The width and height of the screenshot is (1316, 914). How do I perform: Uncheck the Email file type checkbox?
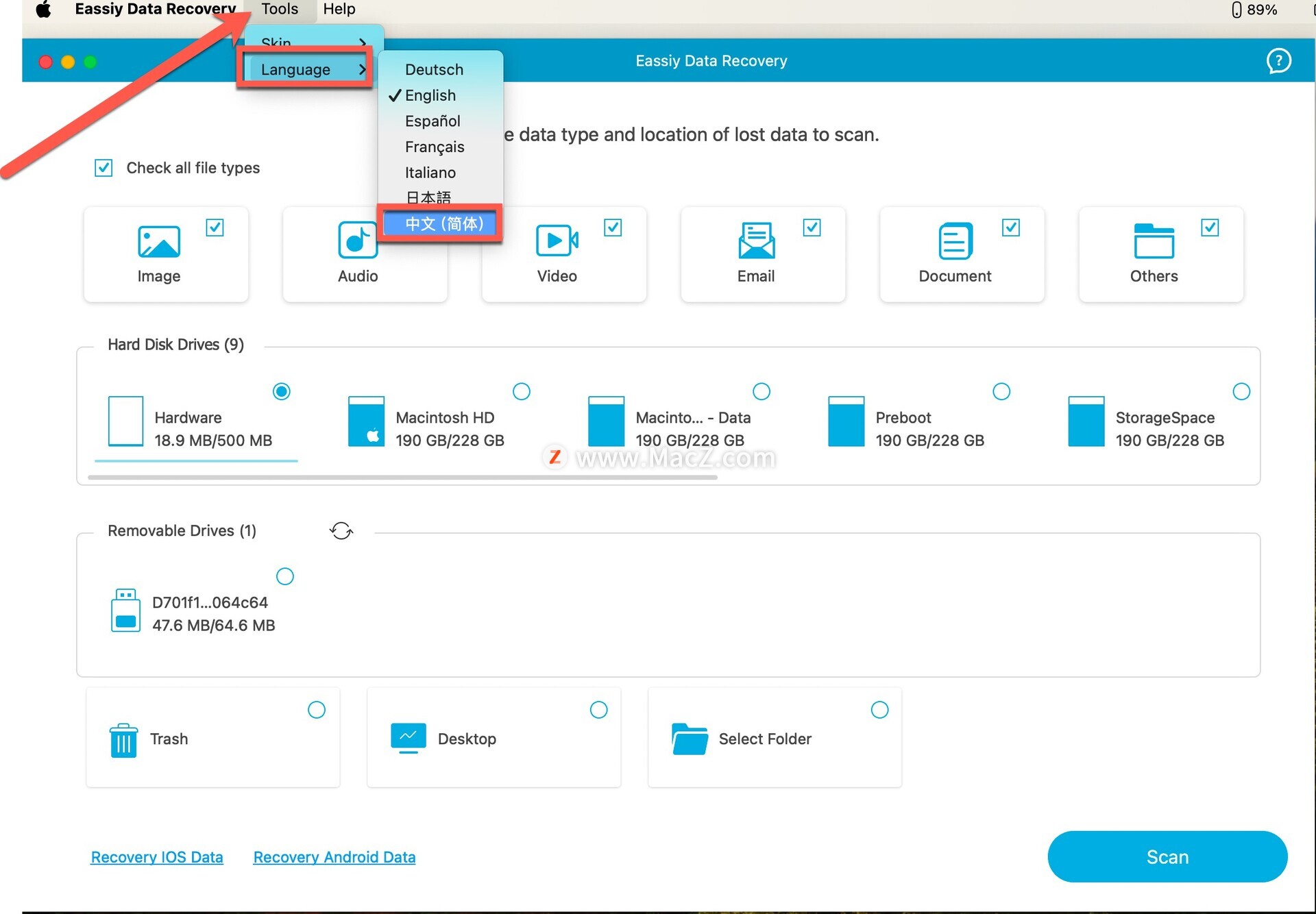click(812, 227)
